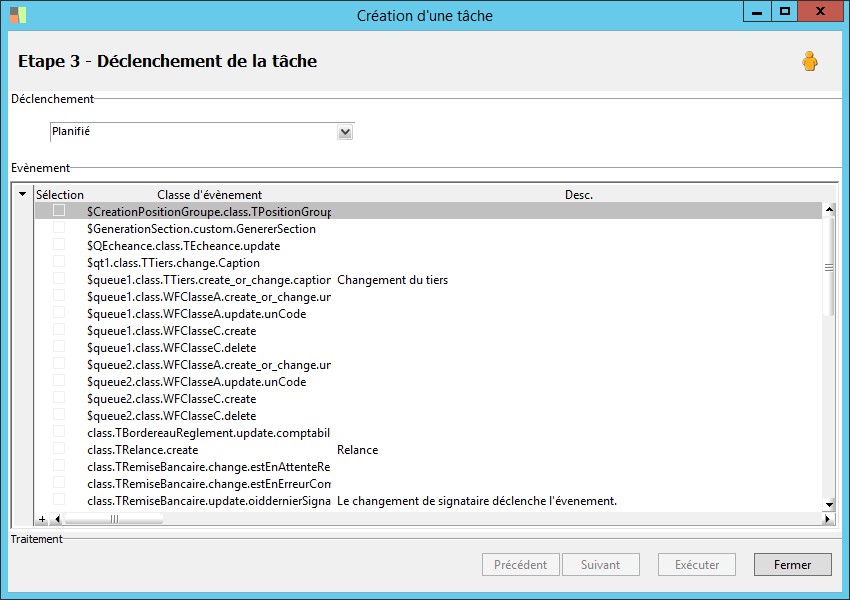This screenshot has width=850, height=600.
Task: Click the orange user assistant icon
Action: coord(810,61)
